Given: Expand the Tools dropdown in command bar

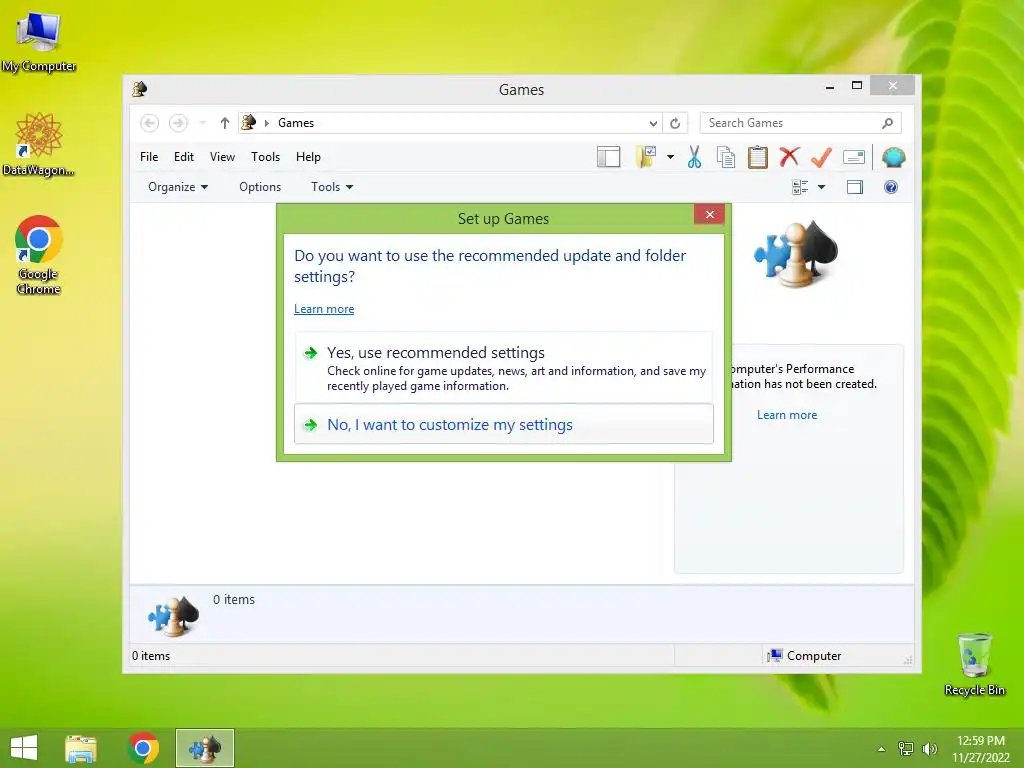Looking at the screenshot, I should point(332,187).
